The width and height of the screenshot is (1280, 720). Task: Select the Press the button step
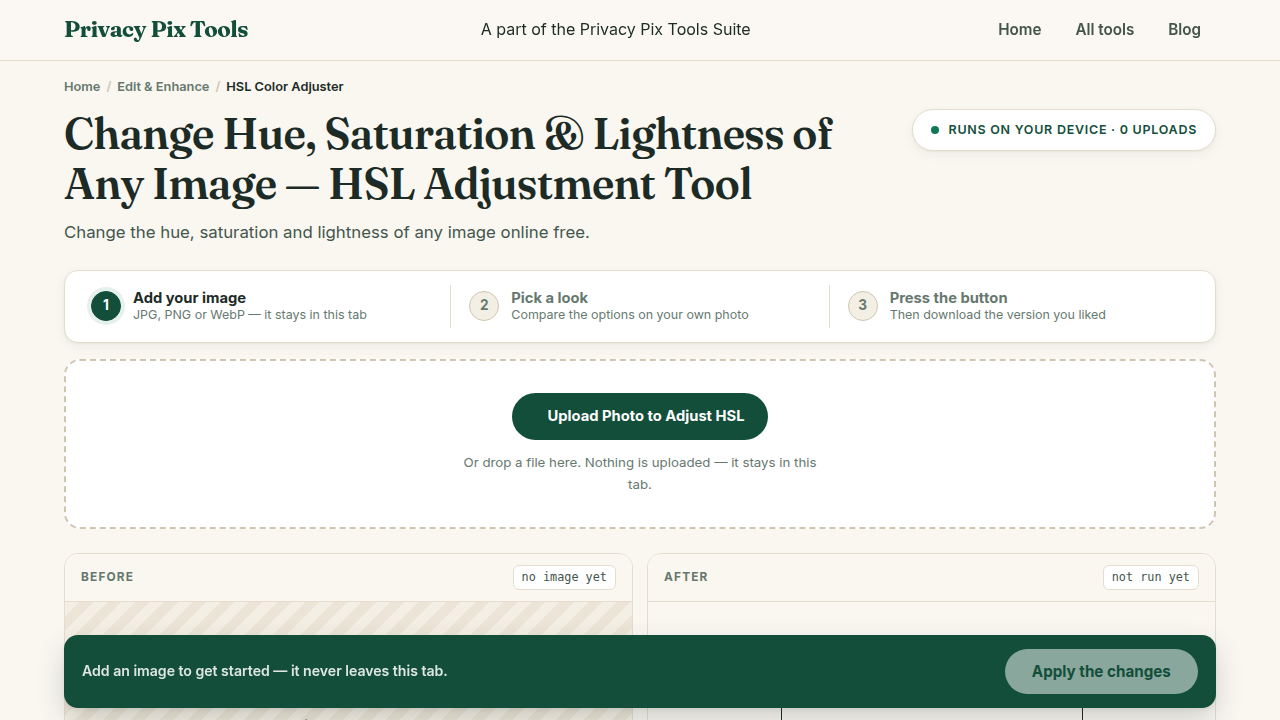(x=1018, y=306)
